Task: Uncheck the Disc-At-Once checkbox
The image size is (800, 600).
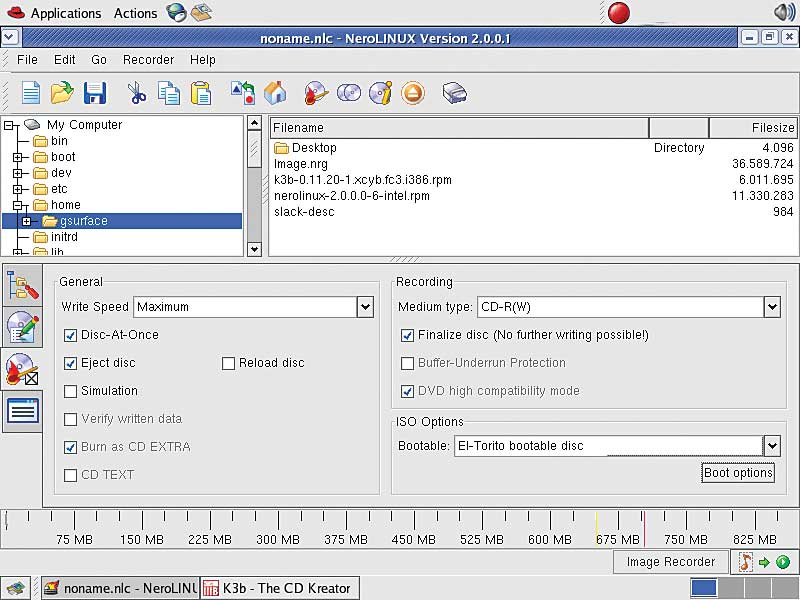Action: tap(70, 335)
